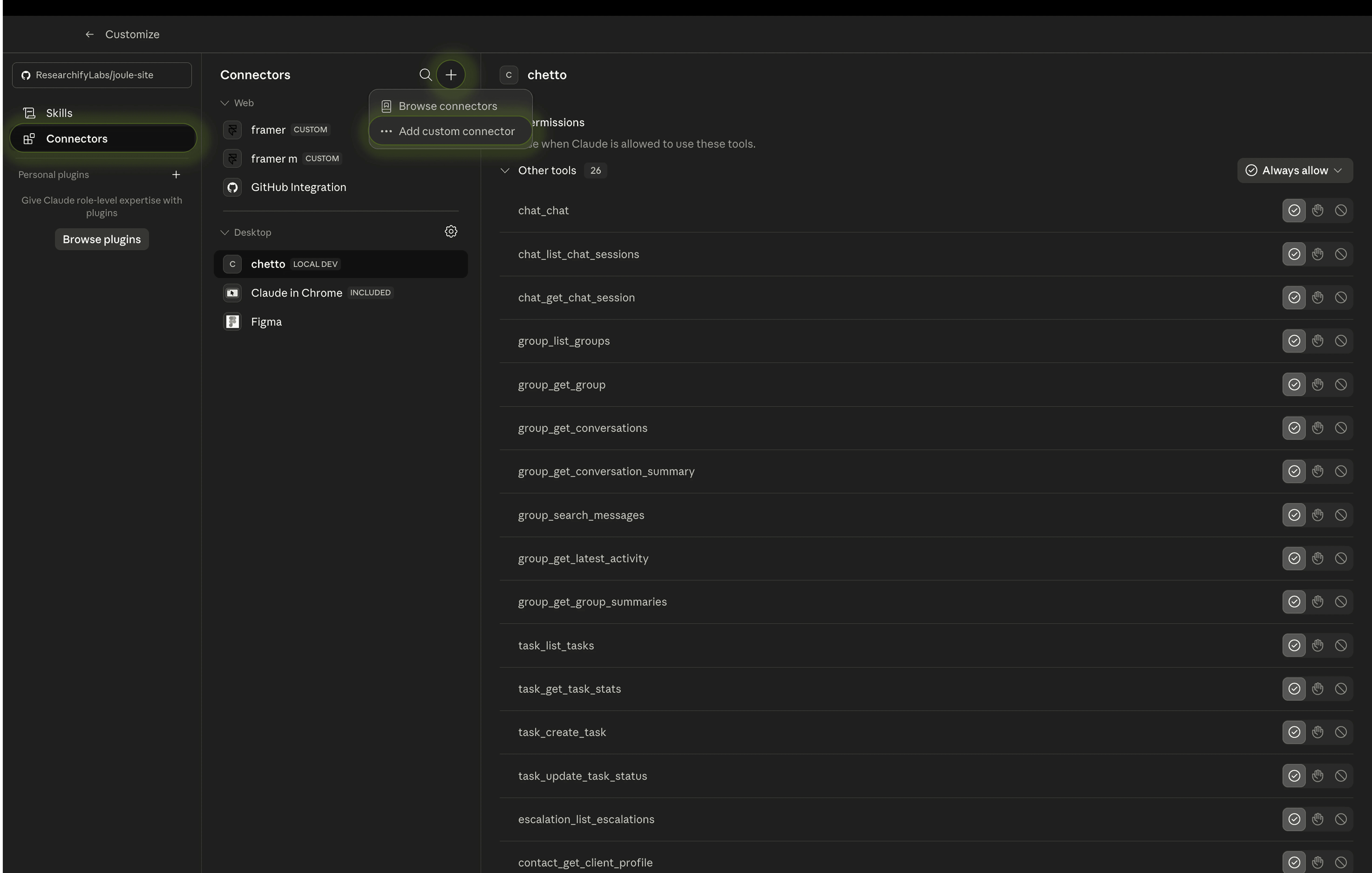Click the contact_get_client_profile tool name
Screen dimensions: 1372x873
point(585,863)
